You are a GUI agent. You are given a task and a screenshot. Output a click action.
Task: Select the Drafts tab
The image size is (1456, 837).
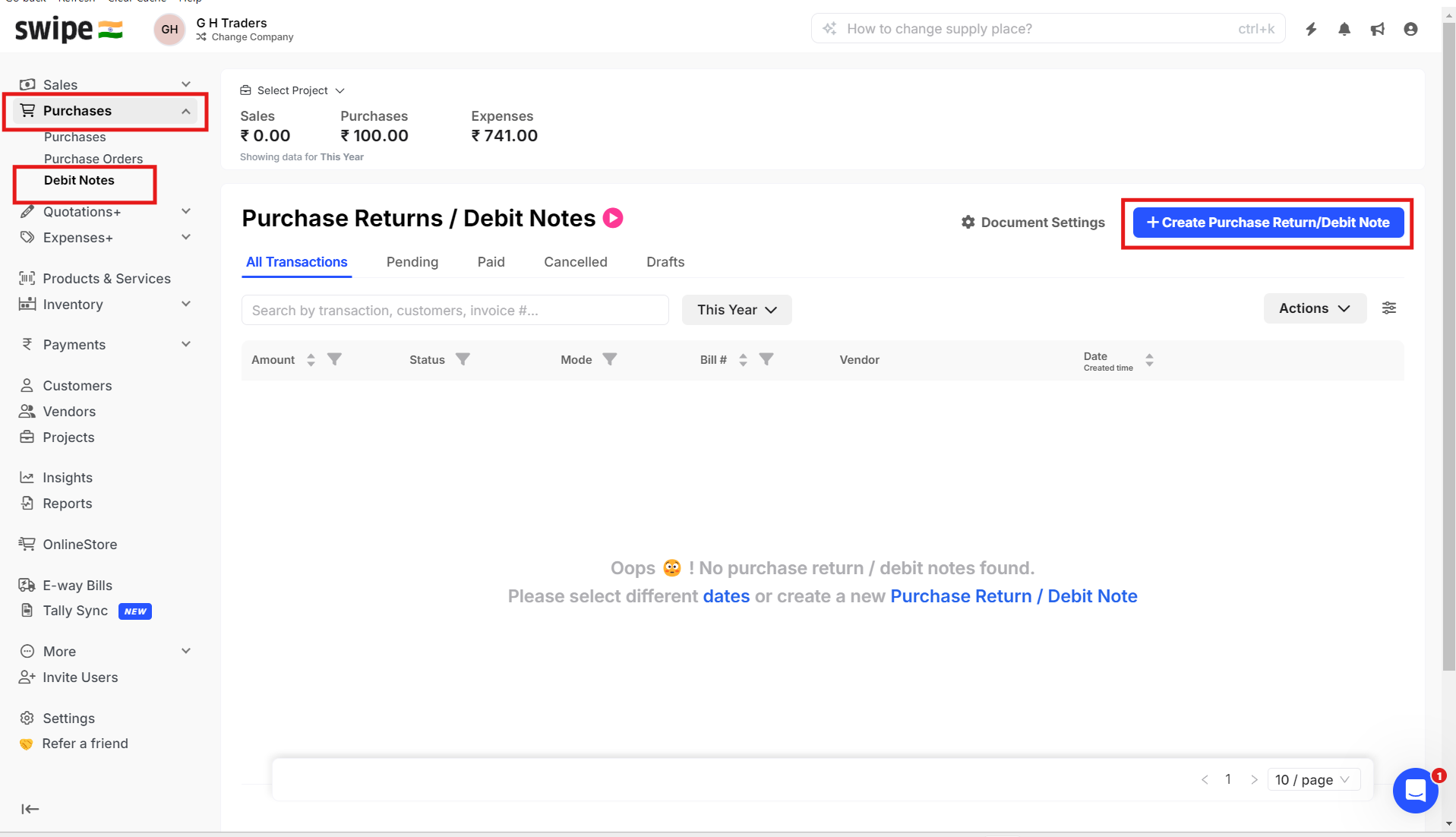665,262
